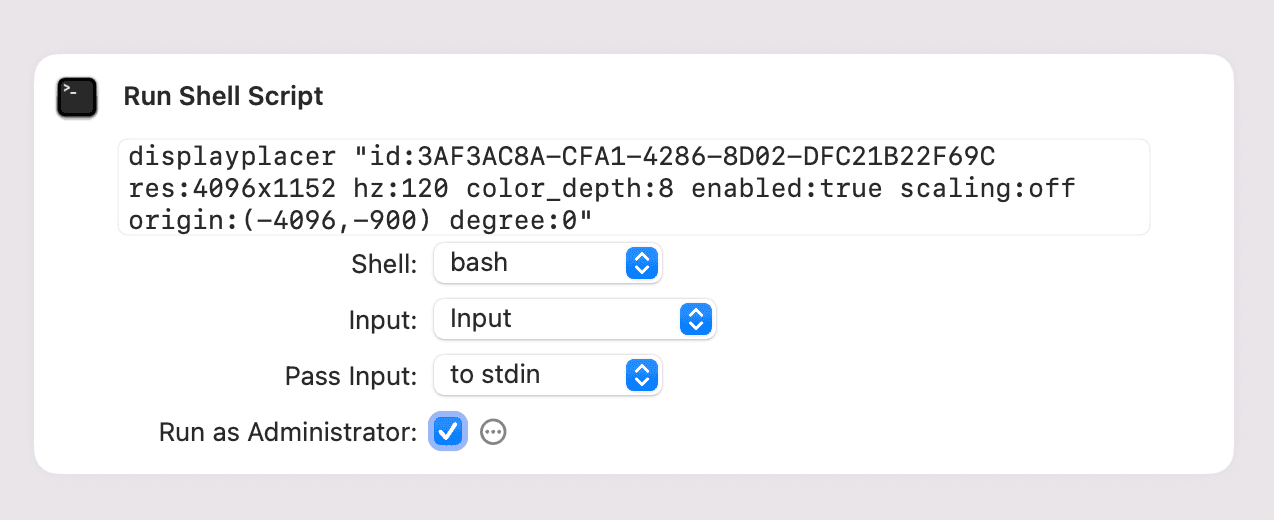Click the 'Shell:' label
This screenshot has width=1274, height=520.
pyautogui.click(x=384, y=264)
